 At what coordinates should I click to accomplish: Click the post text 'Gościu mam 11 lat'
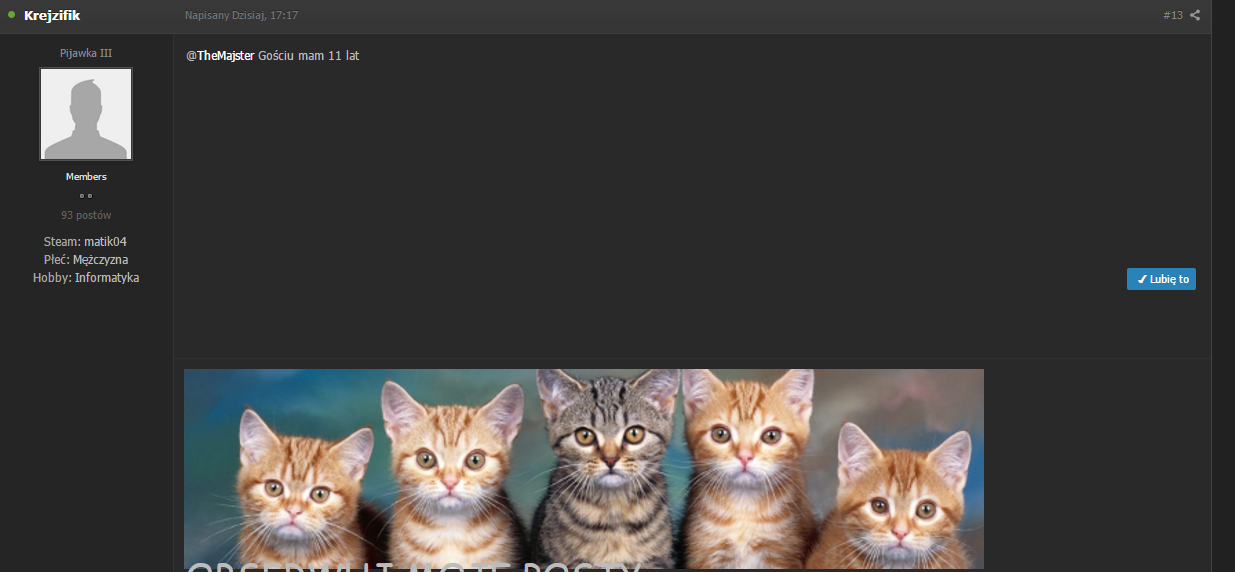coord(309,56)
